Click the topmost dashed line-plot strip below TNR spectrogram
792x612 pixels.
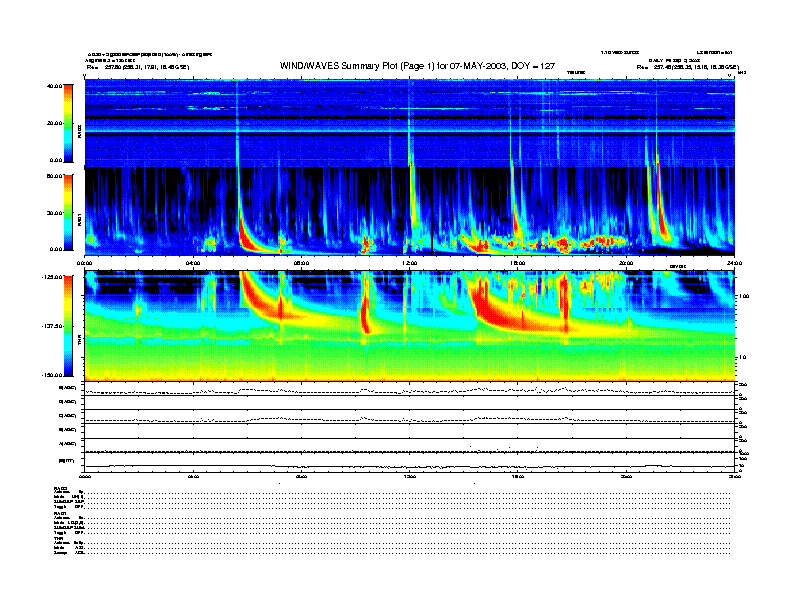pos(410,389)
